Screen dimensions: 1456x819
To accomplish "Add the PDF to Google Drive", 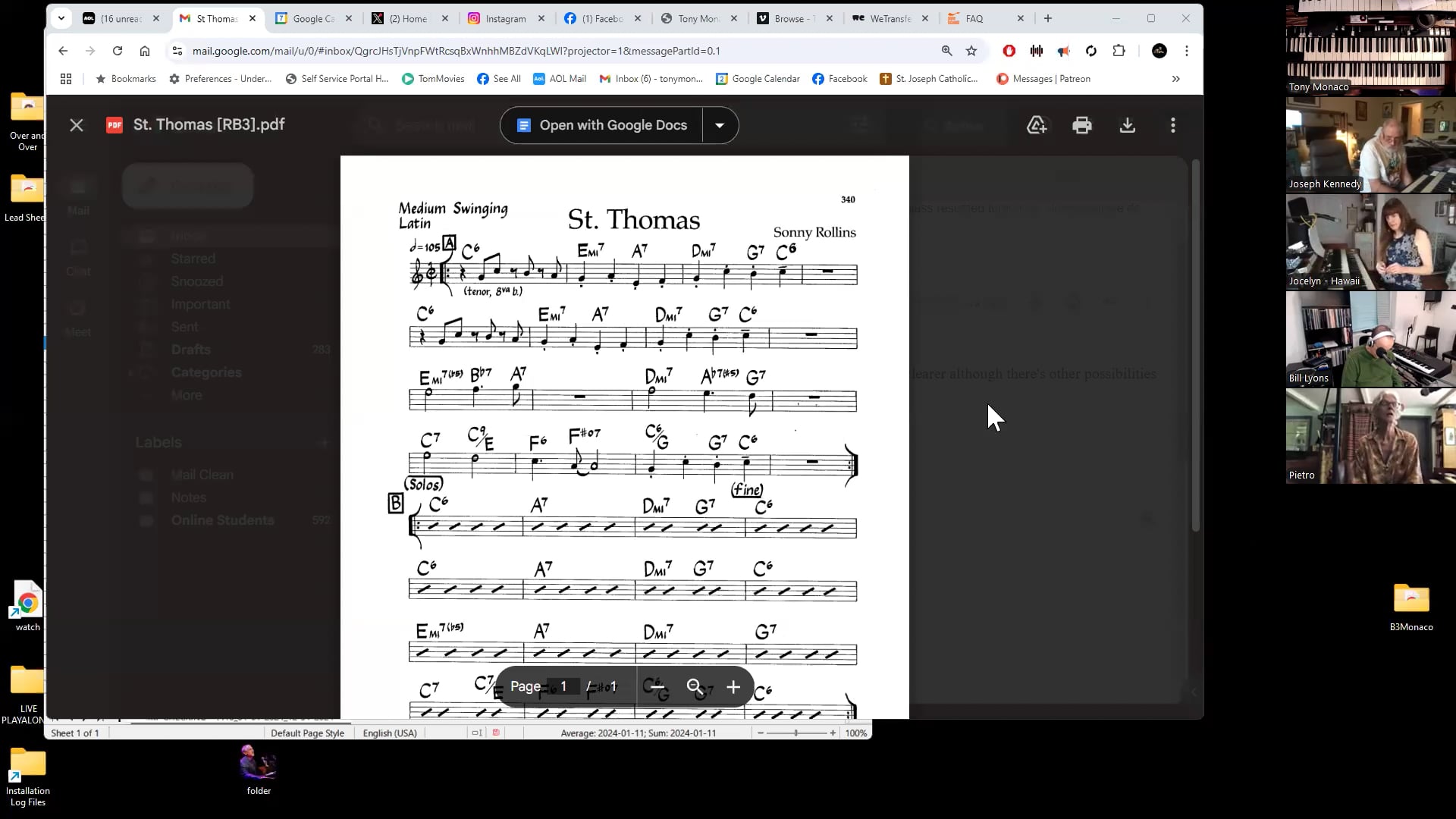I will 1037,125.
